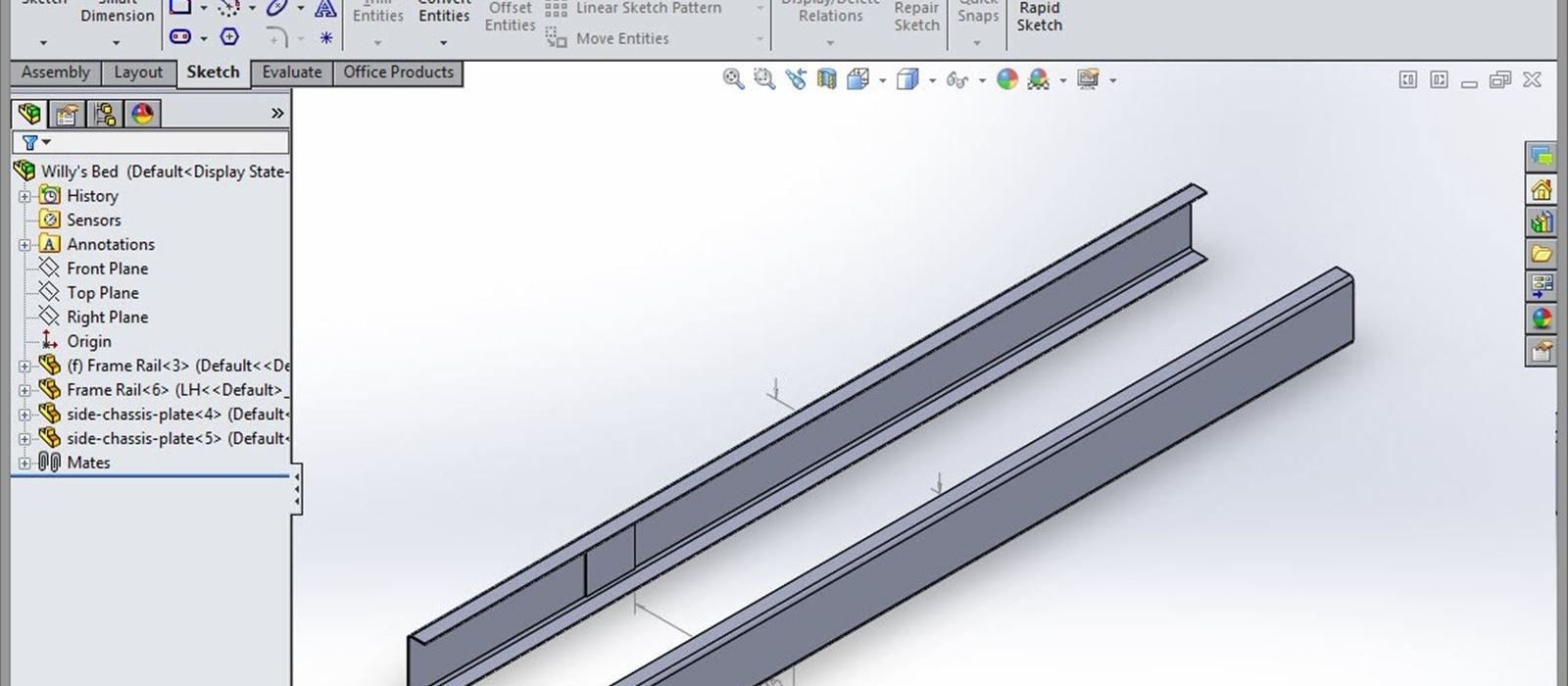Click Zoom to Area icon

[764, 79]
